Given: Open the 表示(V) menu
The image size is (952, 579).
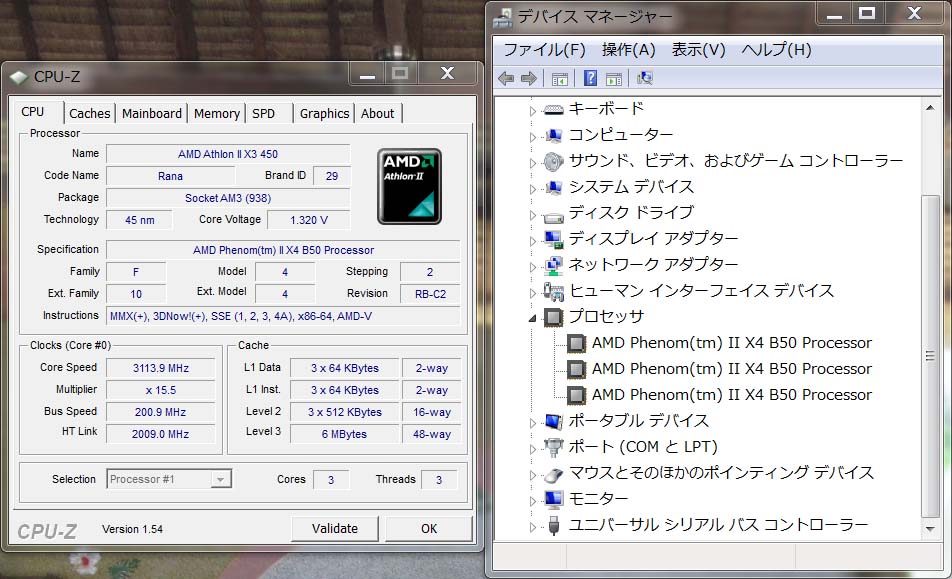Looking at the screenshot, I should click(x=698, y=50).
